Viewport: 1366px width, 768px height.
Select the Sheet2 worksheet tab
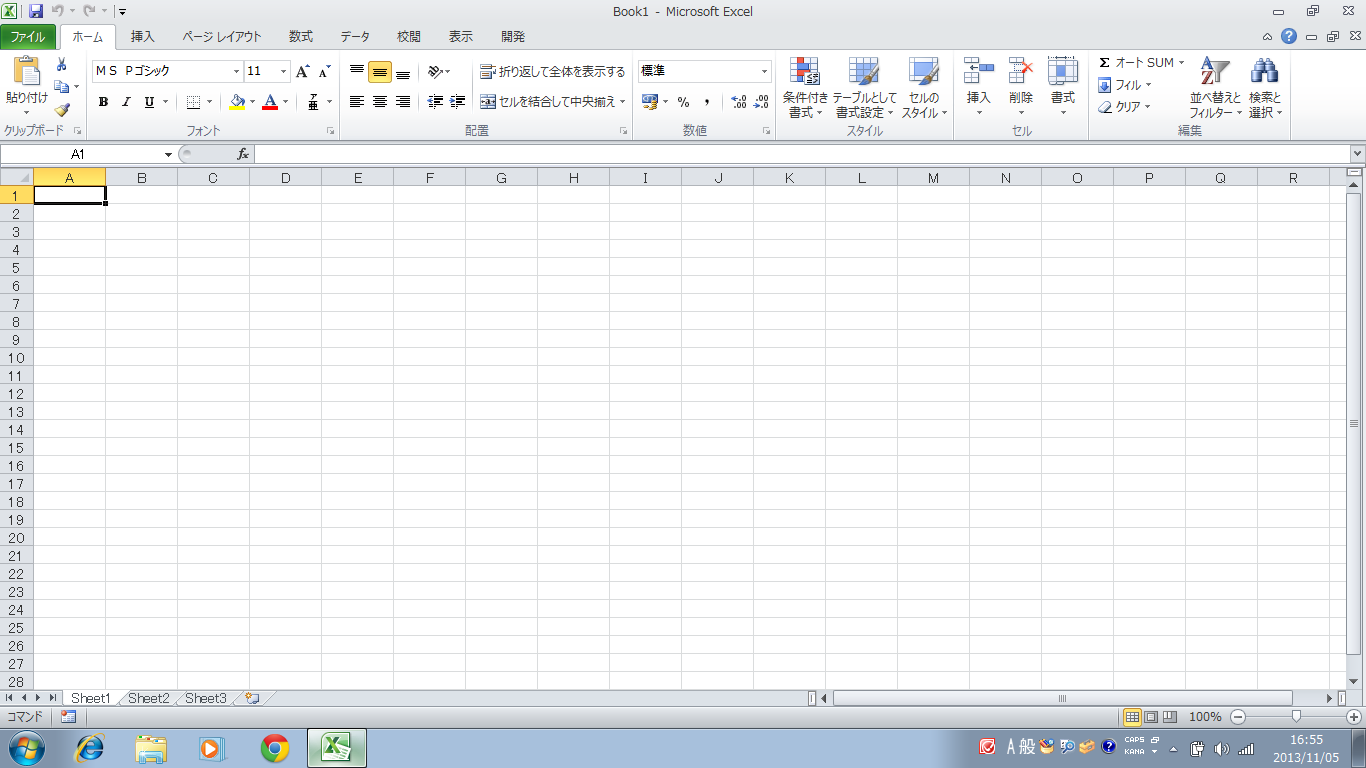pyautogui.click(x=149, y=698)
